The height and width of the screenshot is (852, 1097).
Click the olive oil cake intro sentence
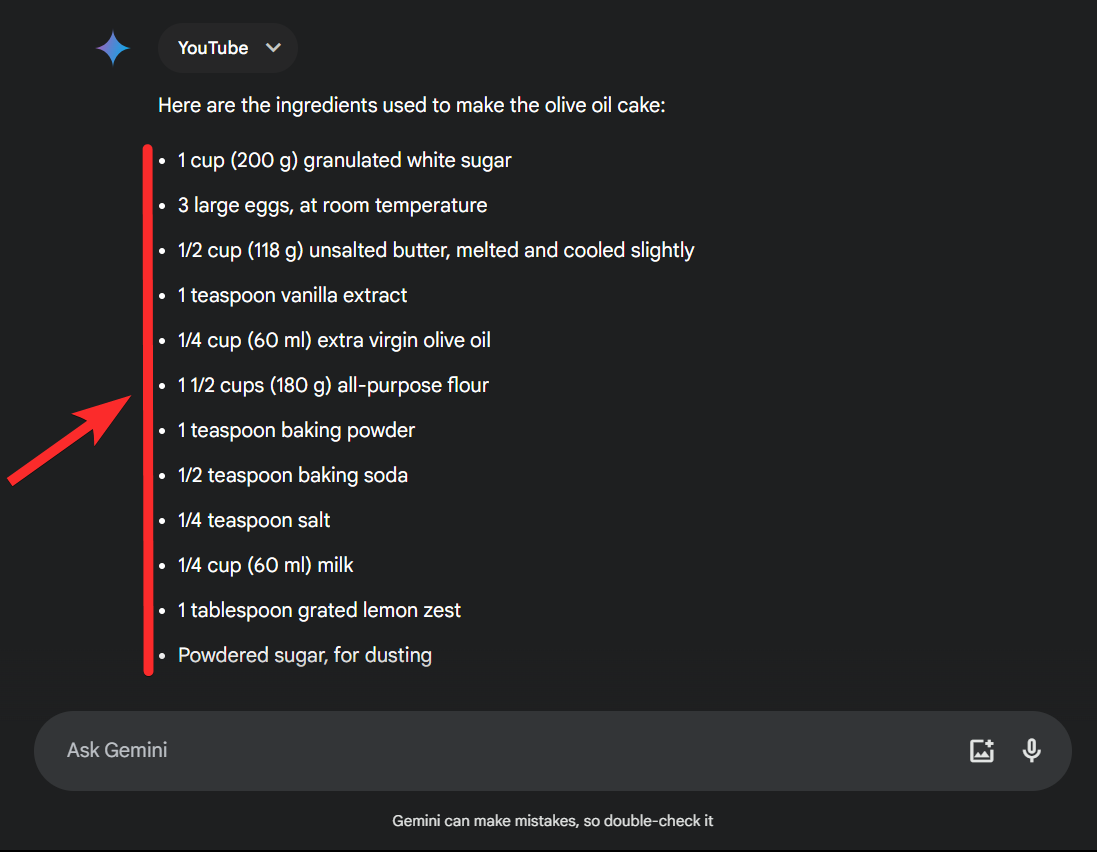point(411,105)
